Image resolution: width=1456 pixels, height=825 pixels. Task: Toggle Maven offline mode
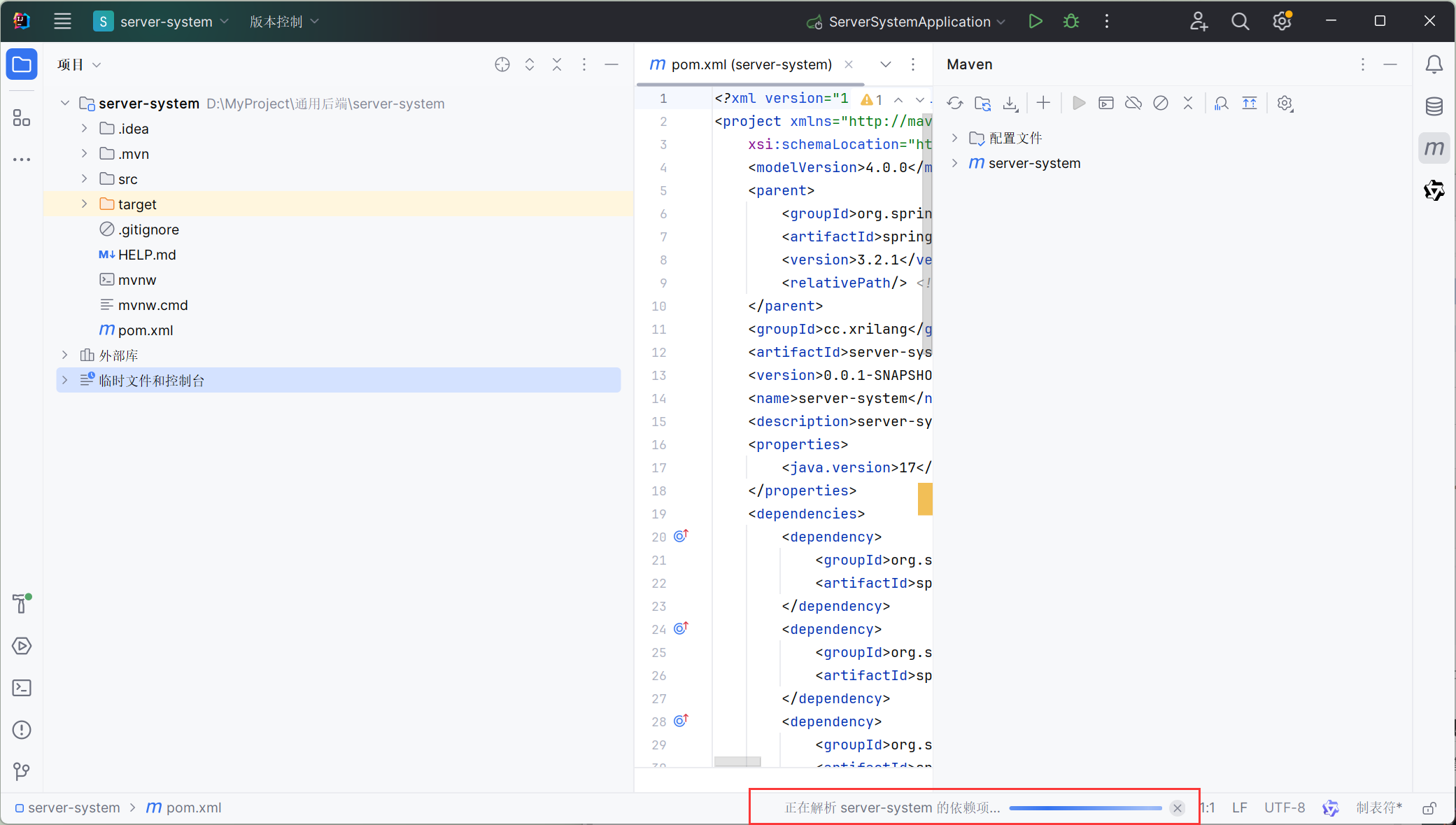point(1133,104)
